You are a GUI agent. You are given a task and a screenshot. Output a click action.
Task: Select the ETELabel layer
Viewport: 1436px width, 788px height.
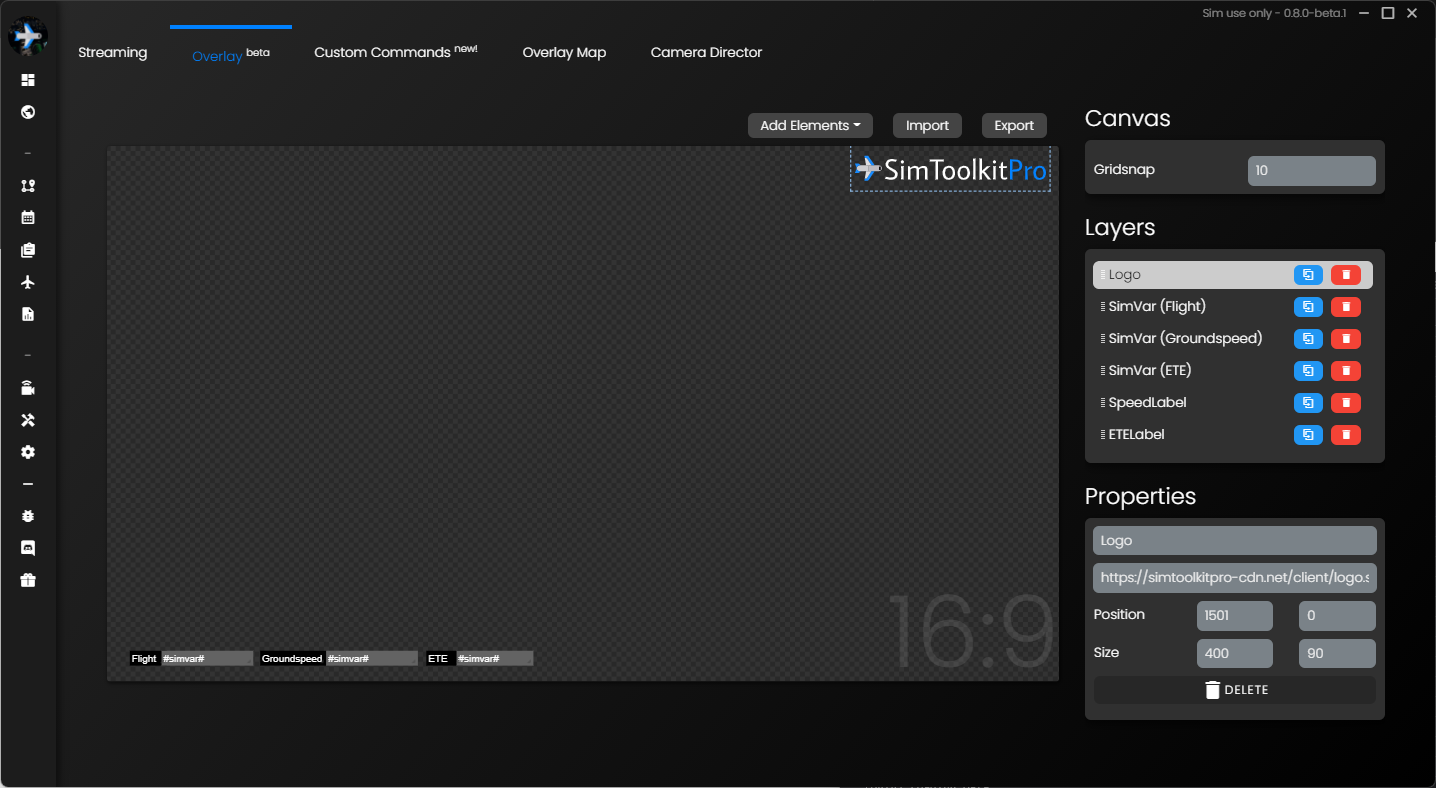point(1233,435)
